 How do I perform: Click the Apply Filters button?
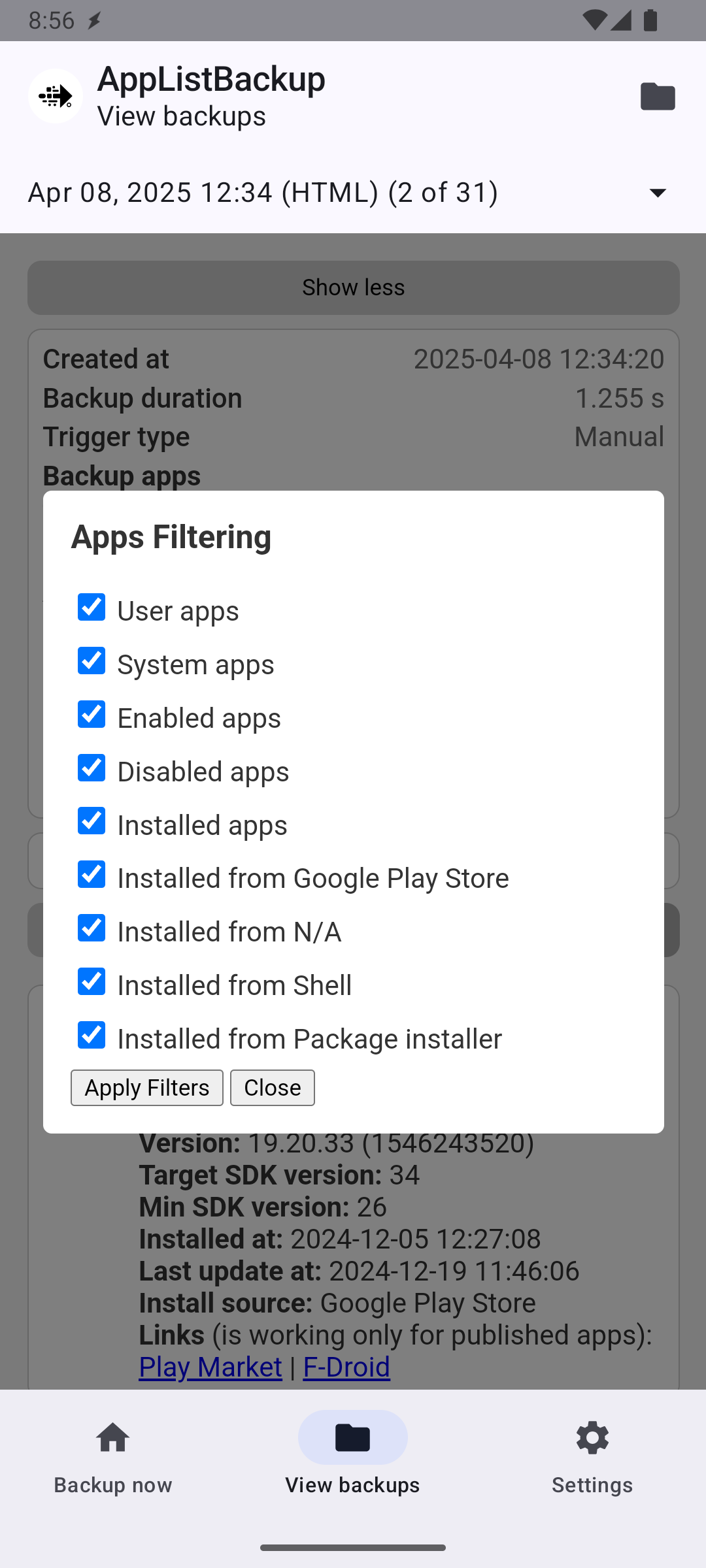pos(147,1088)
